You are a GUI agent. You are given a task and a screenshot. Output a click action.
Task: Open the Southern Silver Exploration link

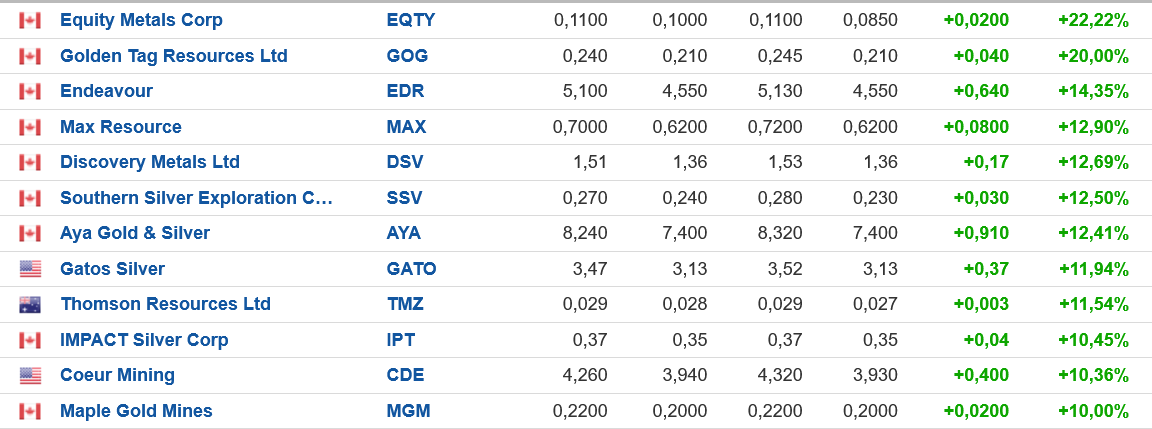click(196, 198)
